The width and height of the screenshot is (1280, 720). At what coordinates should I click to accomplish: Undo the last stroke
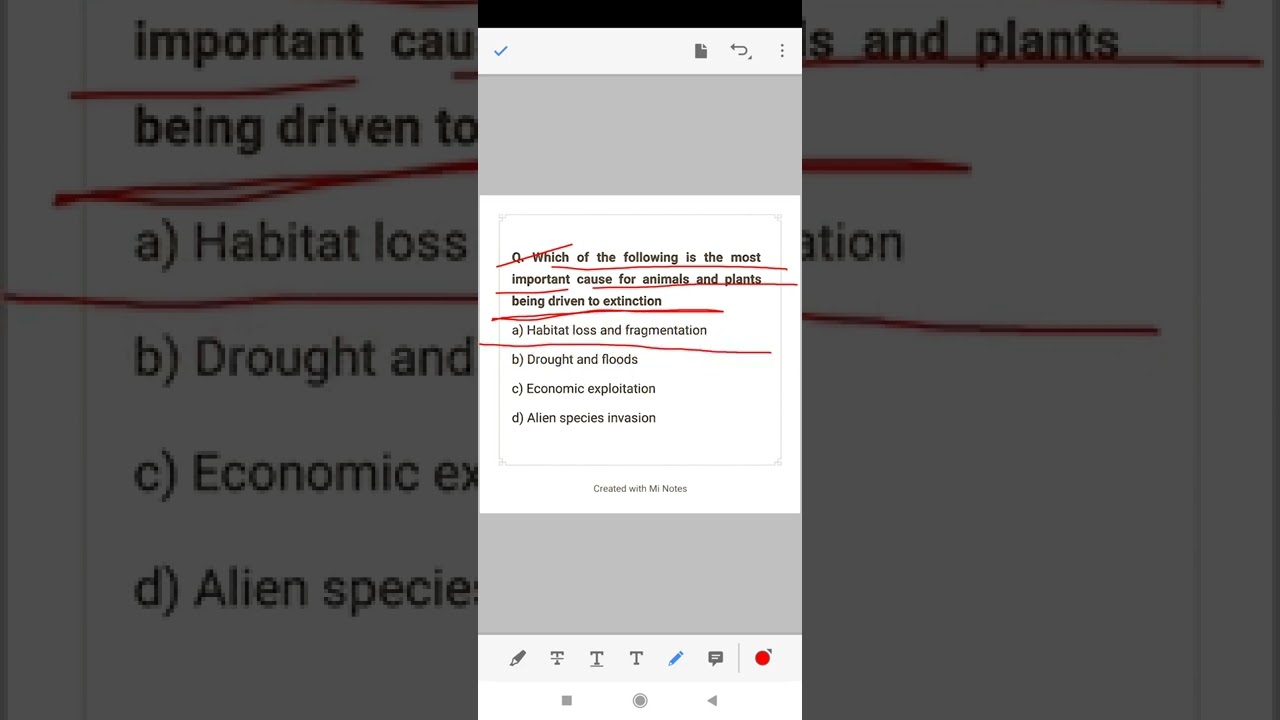pos(740,51)
